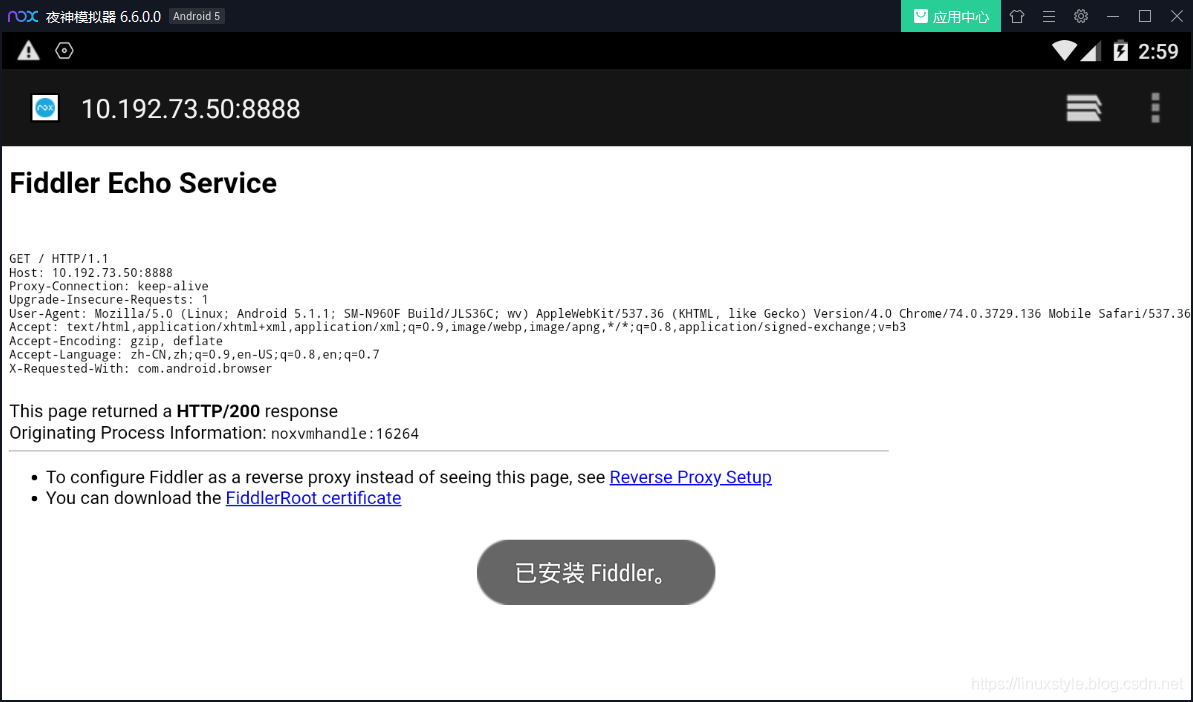
Task: Tap the warning triangle notification icon
Action: click(x=28, y=51)
